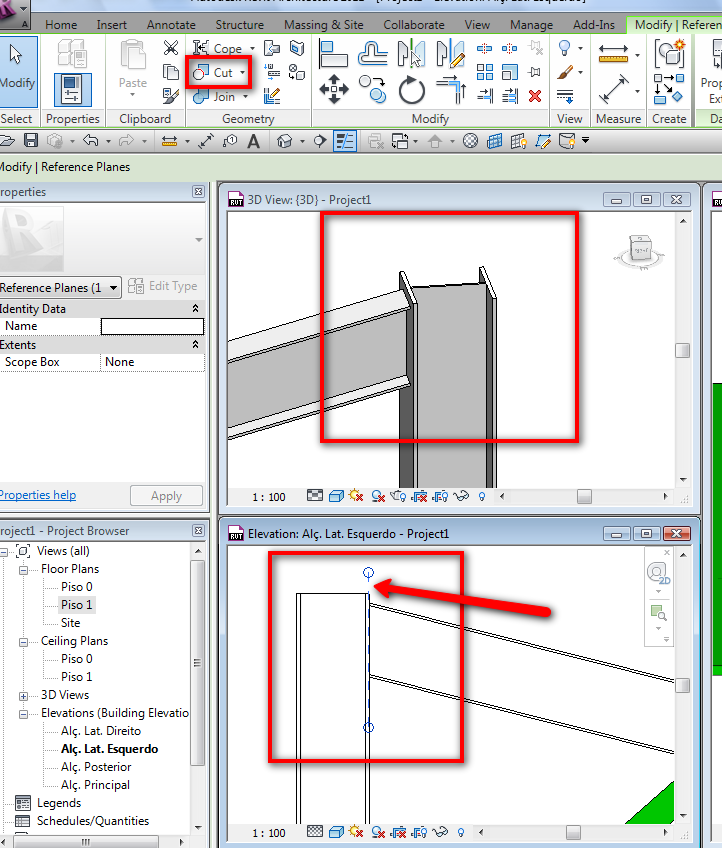Image resolution: width=722 pixels, height=848 pixels.
Task: Click the Undo arrow in quick access toolbar
Action: point(91,141)
